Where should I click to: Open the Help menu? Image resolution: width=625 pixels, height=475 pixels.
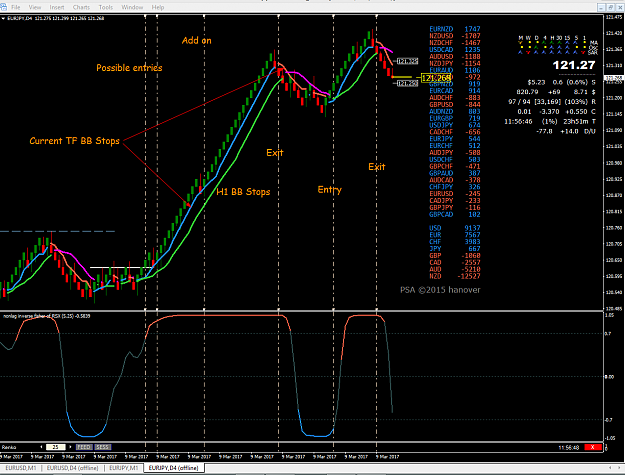pyautogui.click(x=157, y=7)
